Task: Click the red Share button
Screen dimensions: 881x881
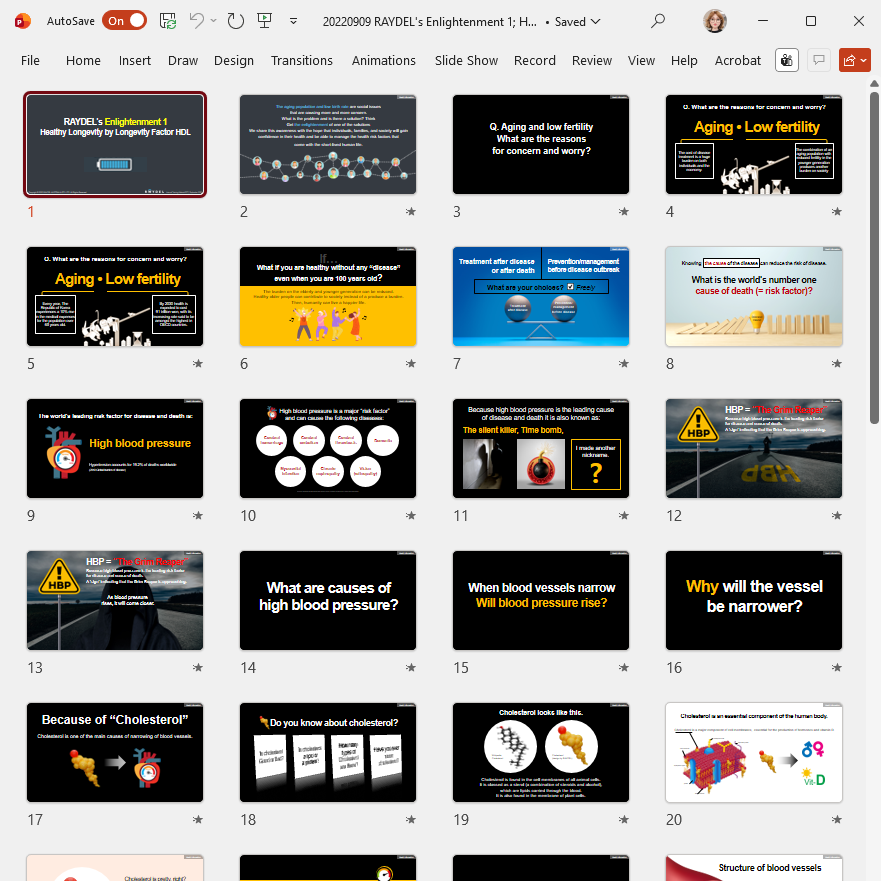Action: (855, 60)
